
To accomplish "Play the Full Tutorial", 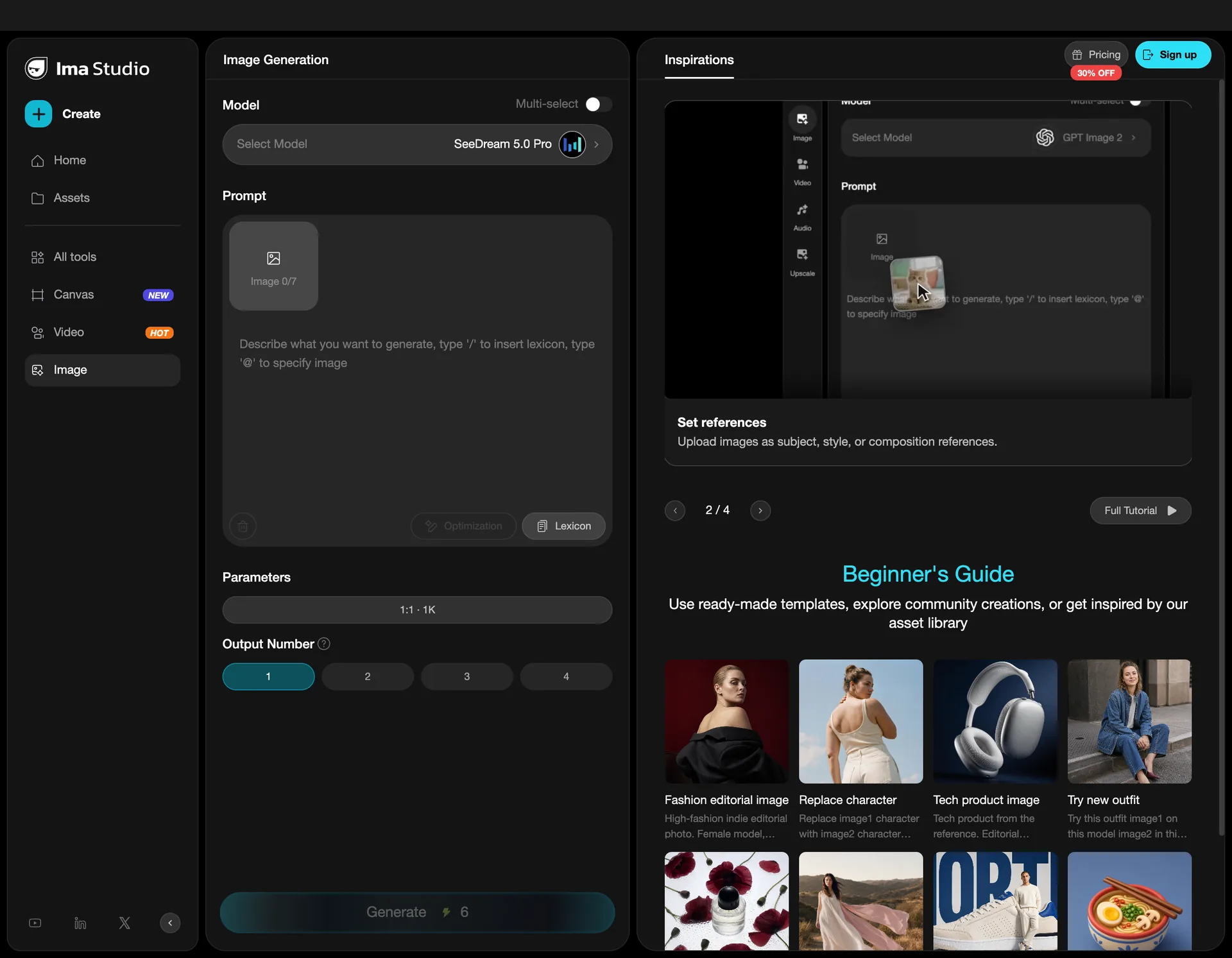I will pos(1140,511).
